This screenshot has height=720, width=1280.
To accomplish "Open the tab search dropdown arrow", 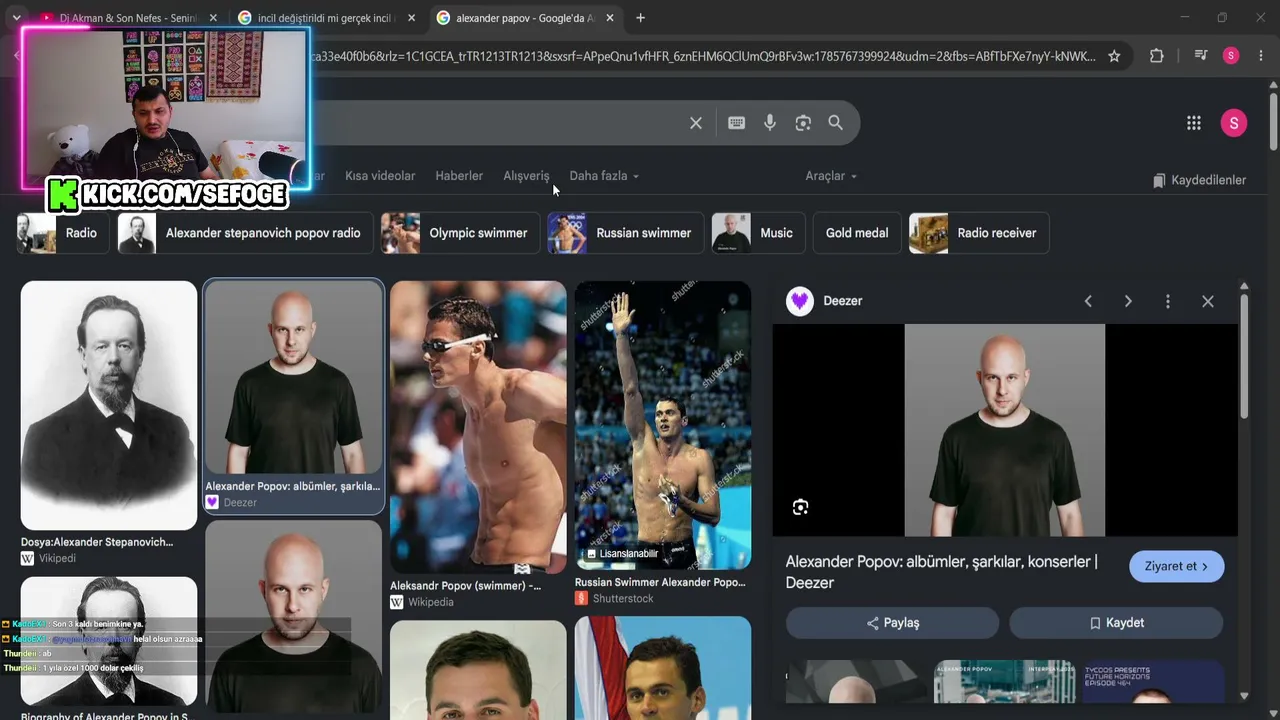I will point(16,18).
